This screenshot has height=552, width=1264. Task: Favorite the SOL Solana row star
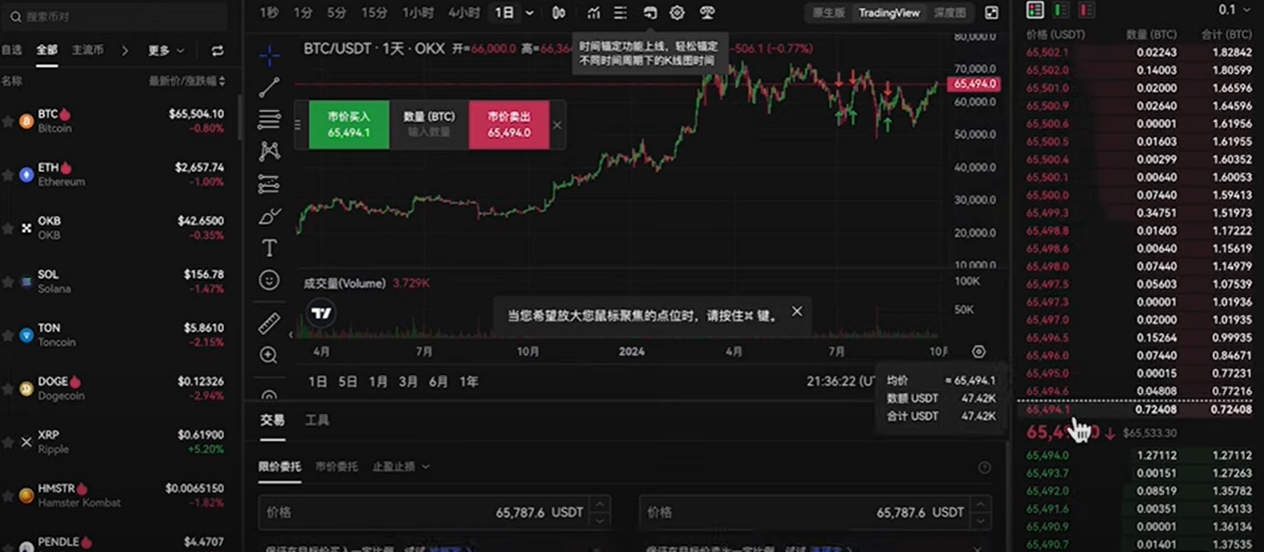[x=9, y=281]
